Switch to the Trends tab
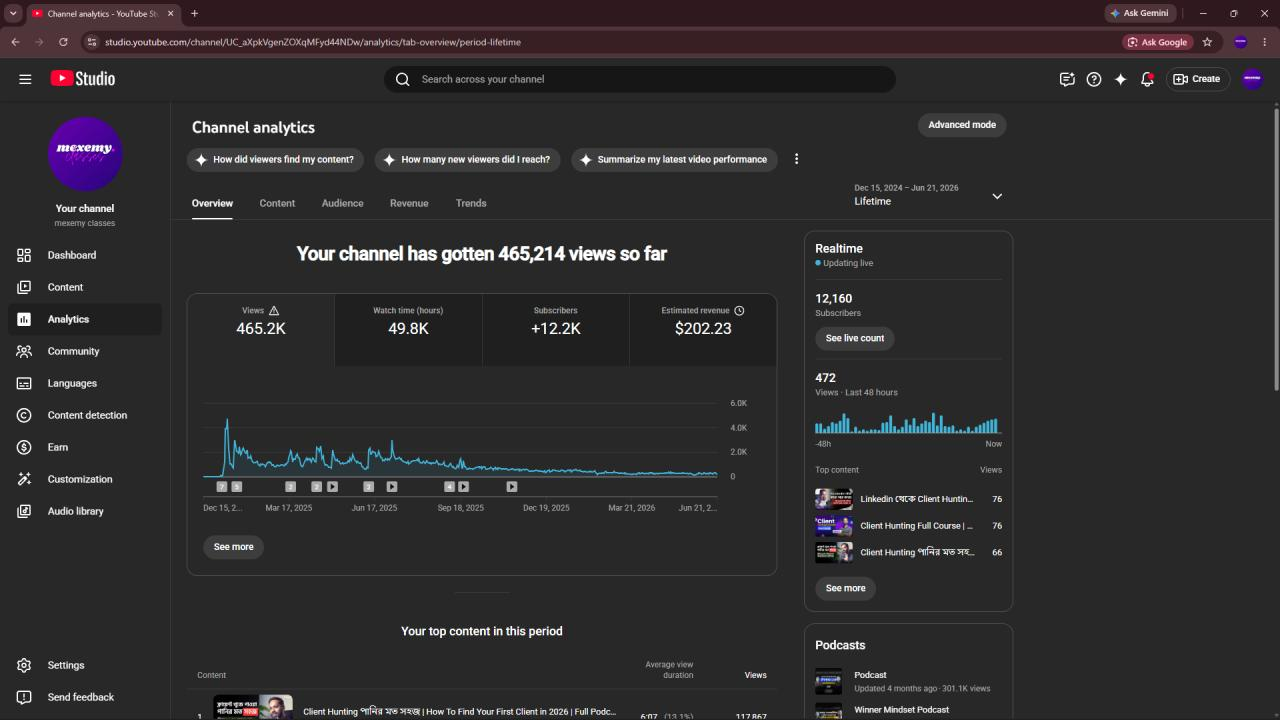Viewport: 1280px width, 720px height. pos(471,203)
